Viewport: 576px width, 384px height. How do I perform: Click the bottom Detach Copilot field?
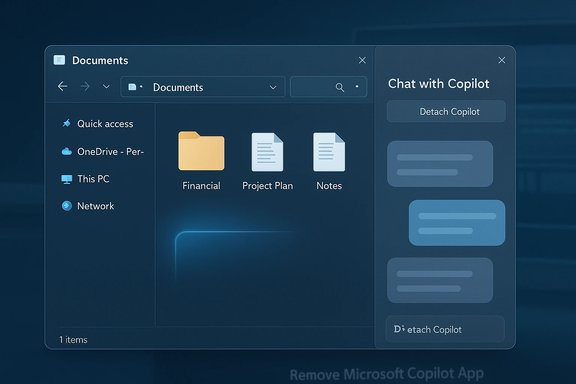[x=445, y=329]
